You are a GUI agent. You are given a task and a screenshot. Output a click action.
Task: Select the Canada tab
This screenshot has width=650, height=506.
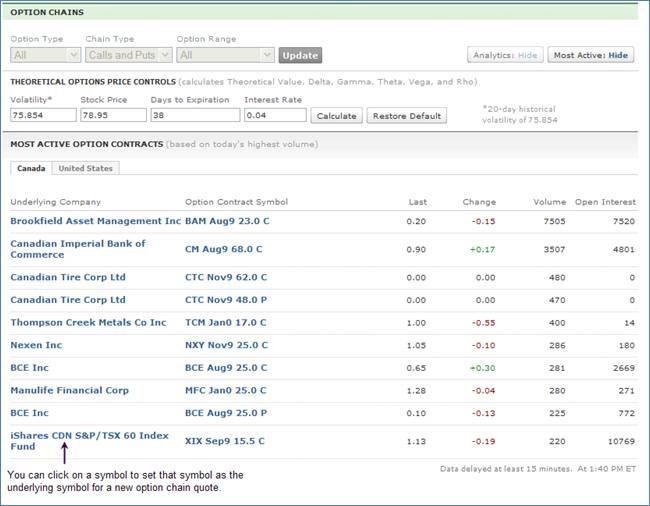tap(31, 168)
